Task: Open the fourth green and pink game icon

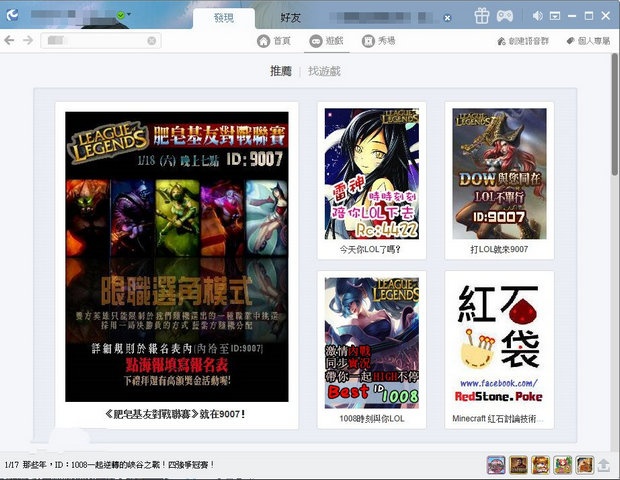Action: (562, 465)
